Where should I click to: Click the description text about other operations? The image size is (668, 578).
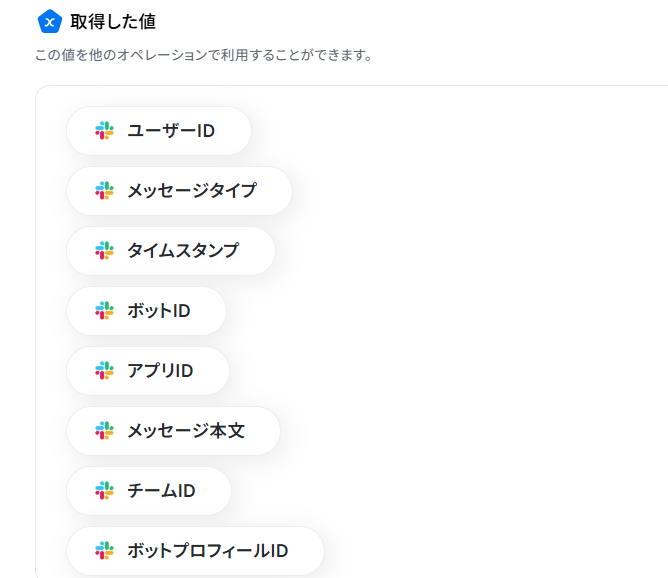coord(204,55)
